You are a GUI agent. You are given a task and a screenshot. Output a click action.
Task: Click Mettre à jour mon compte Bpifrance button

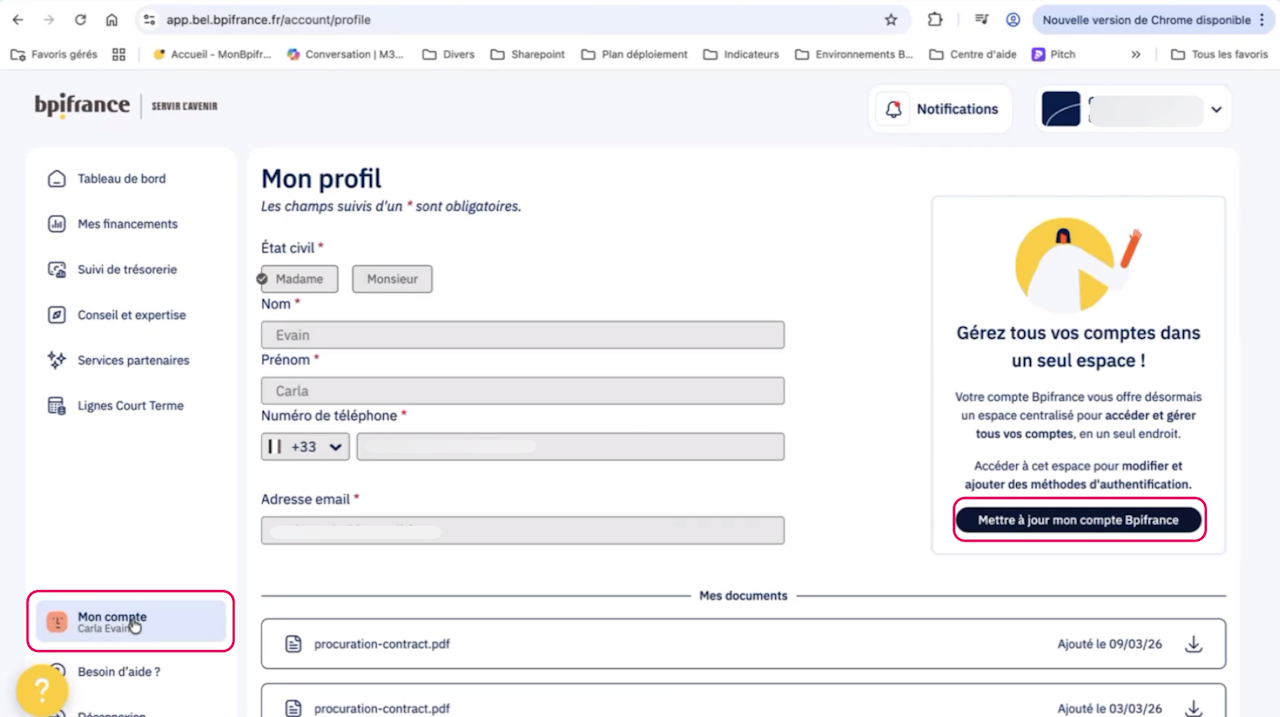click(x=1078, y=520)
